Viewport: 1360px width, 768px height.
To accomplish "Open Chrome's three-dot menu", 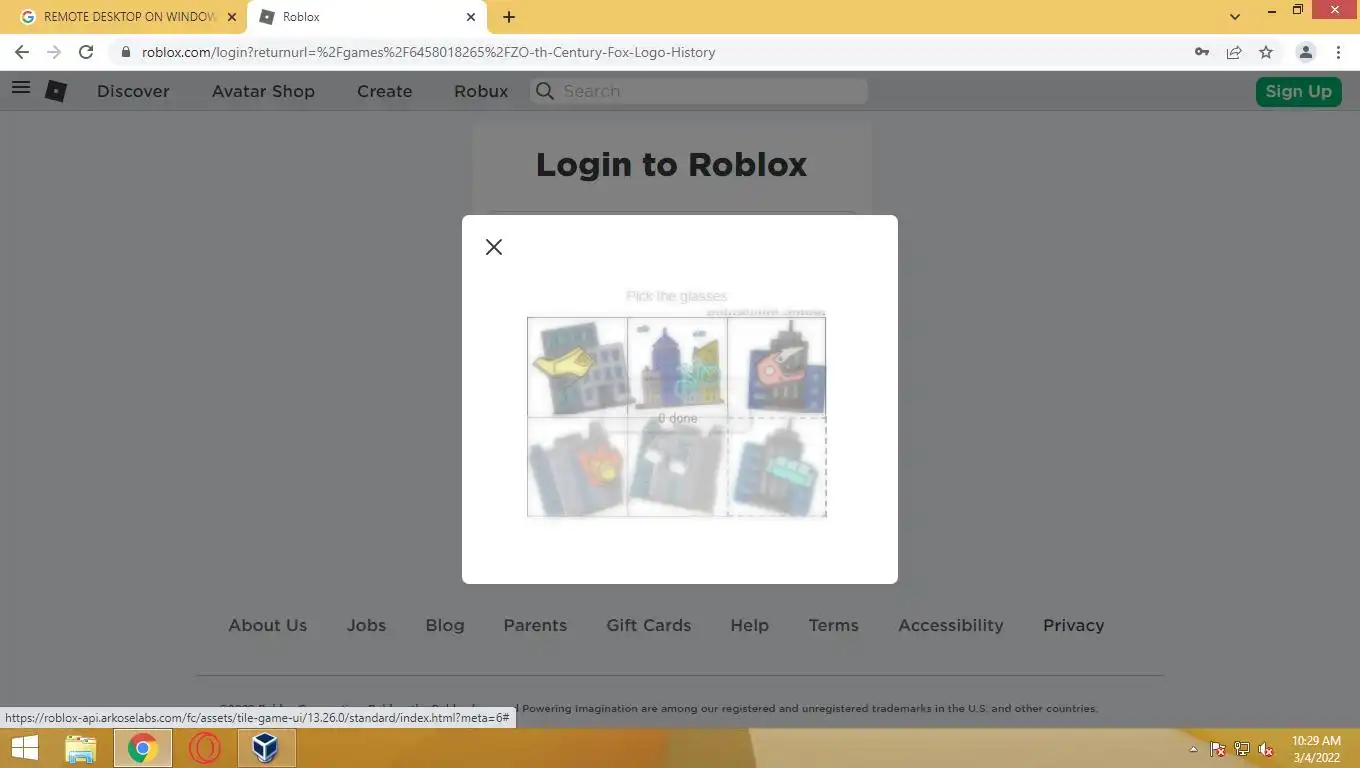I will point(1339,52).
